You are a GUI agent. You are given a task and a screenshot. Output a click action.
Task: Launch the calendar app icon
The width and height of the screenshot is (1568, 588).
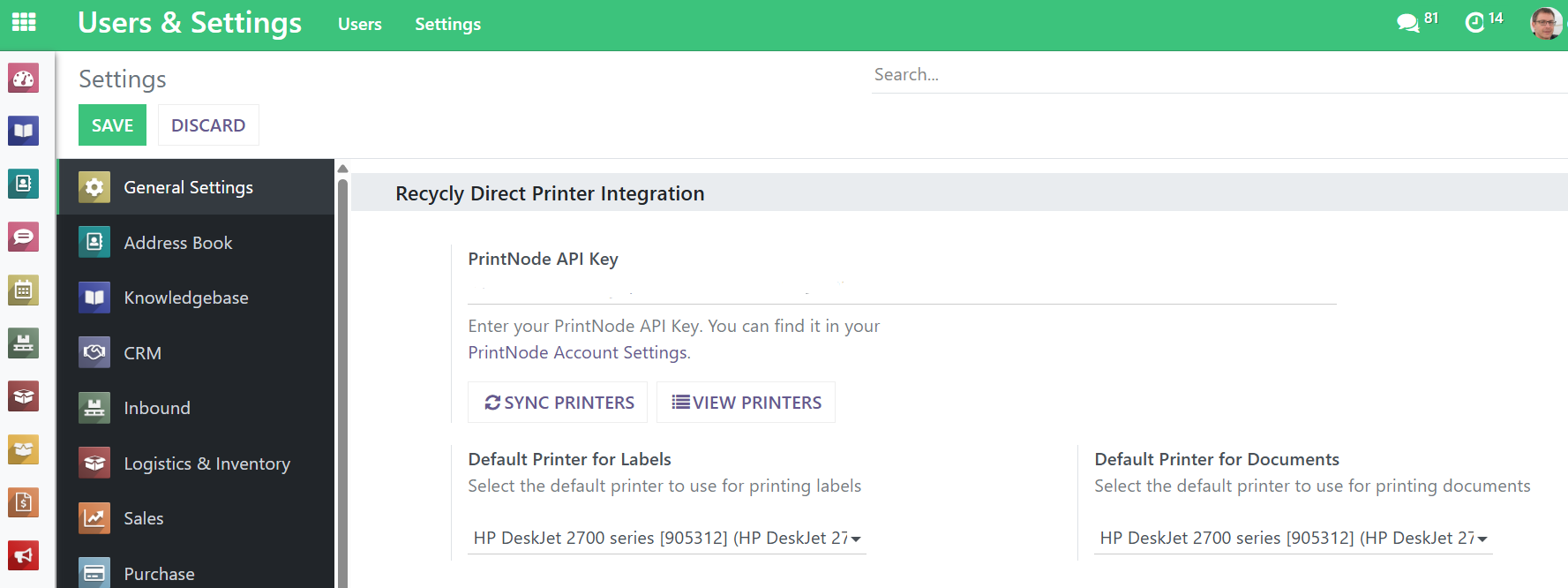click(24, 290)
